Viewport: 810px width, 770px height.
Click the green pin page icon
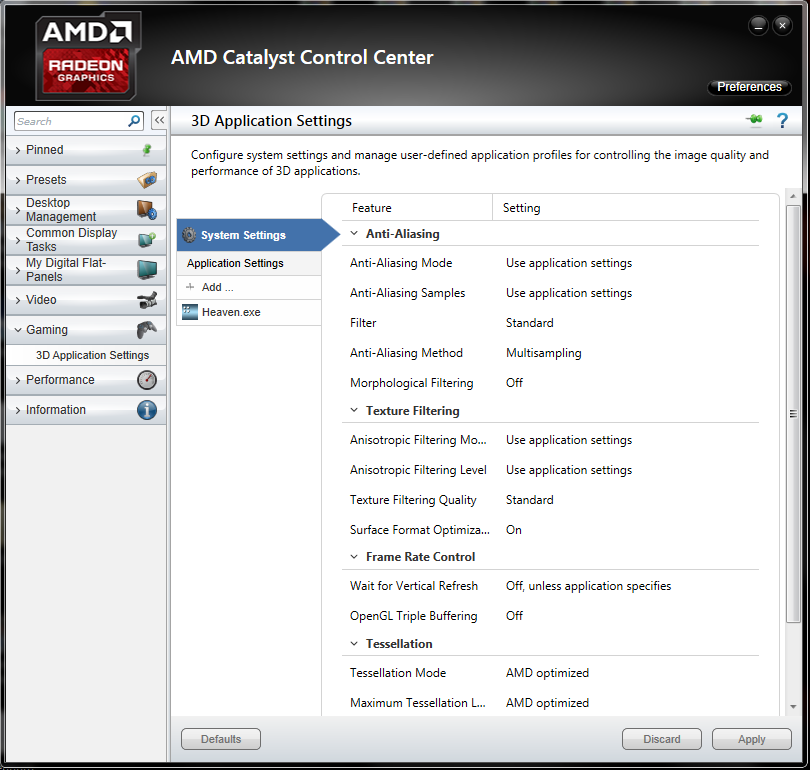tap(754, 120)
